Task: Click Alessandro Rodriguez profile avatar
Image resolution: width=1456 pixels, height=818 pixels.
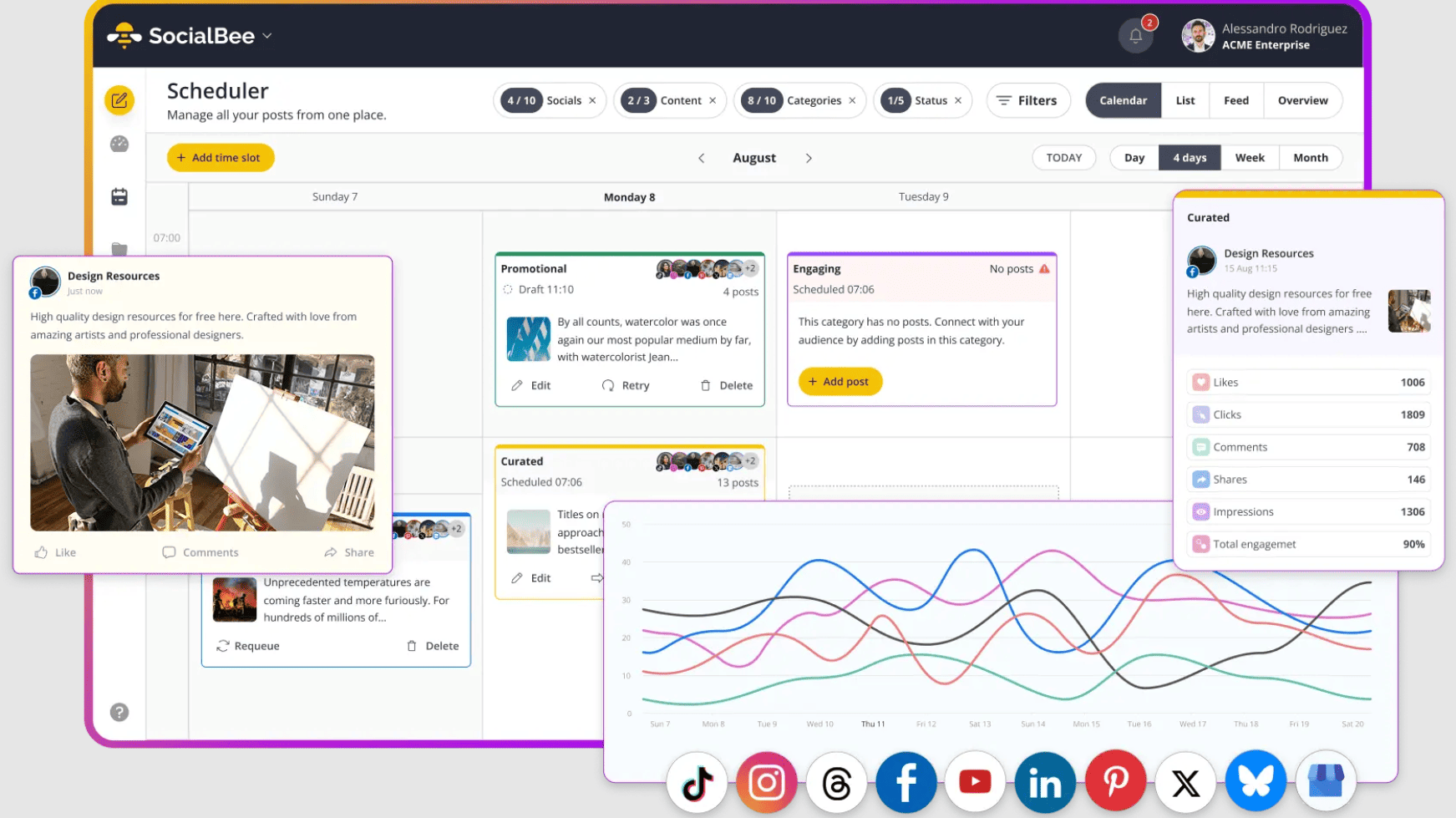Action: pos(1198,36)
